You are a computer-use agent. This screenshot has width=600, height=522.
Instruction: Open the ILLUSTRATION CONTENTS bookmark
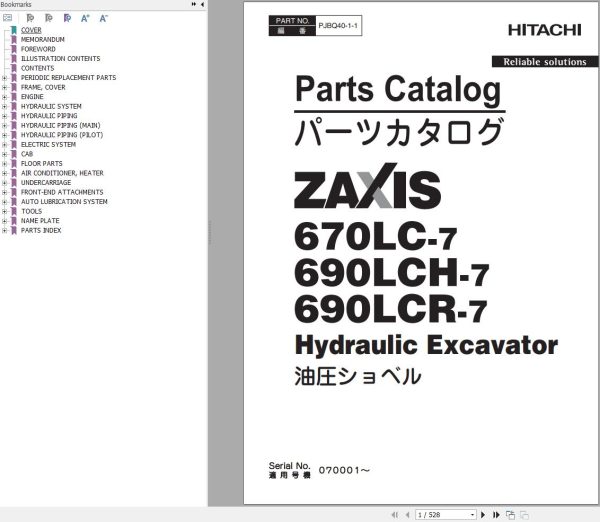click(x=60, y=59)
